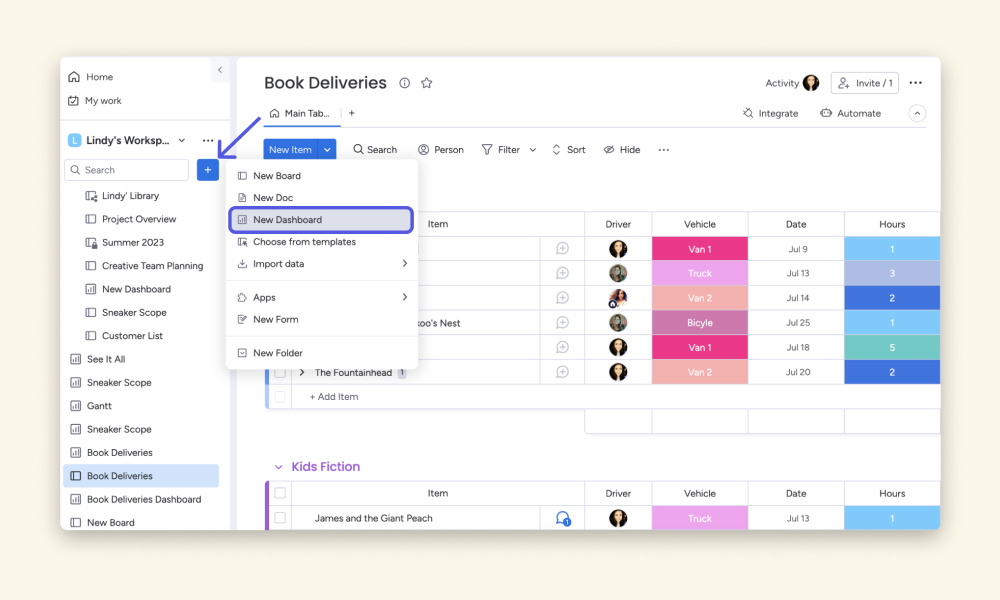The image size is (1000, 600).
Task: Open the Automate option
Action: [x=851, y=113]
